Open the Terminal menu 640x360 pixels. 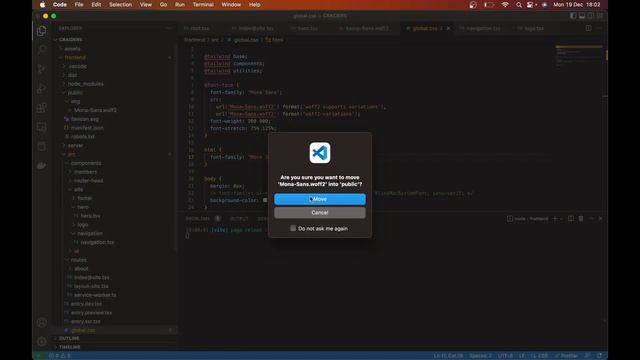[203, 5]
